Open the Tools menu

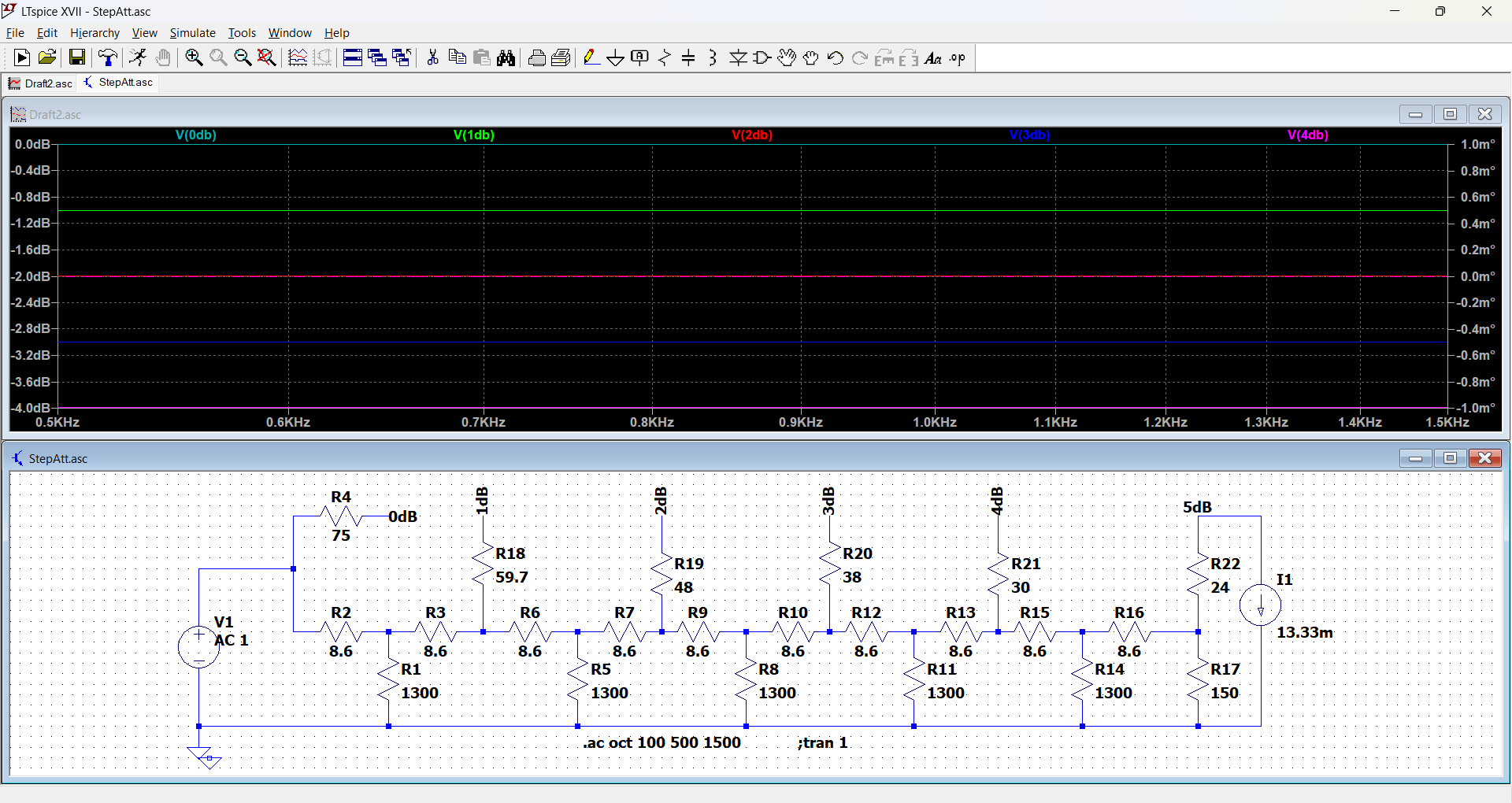(x=242, y=33)
